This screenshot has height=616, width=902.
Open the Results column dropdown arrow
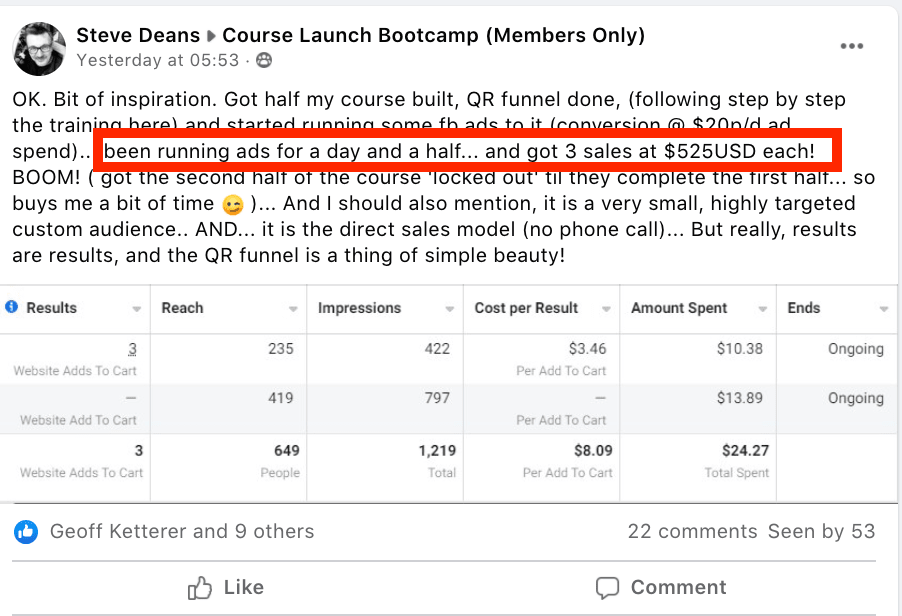[x=137, y=309]
